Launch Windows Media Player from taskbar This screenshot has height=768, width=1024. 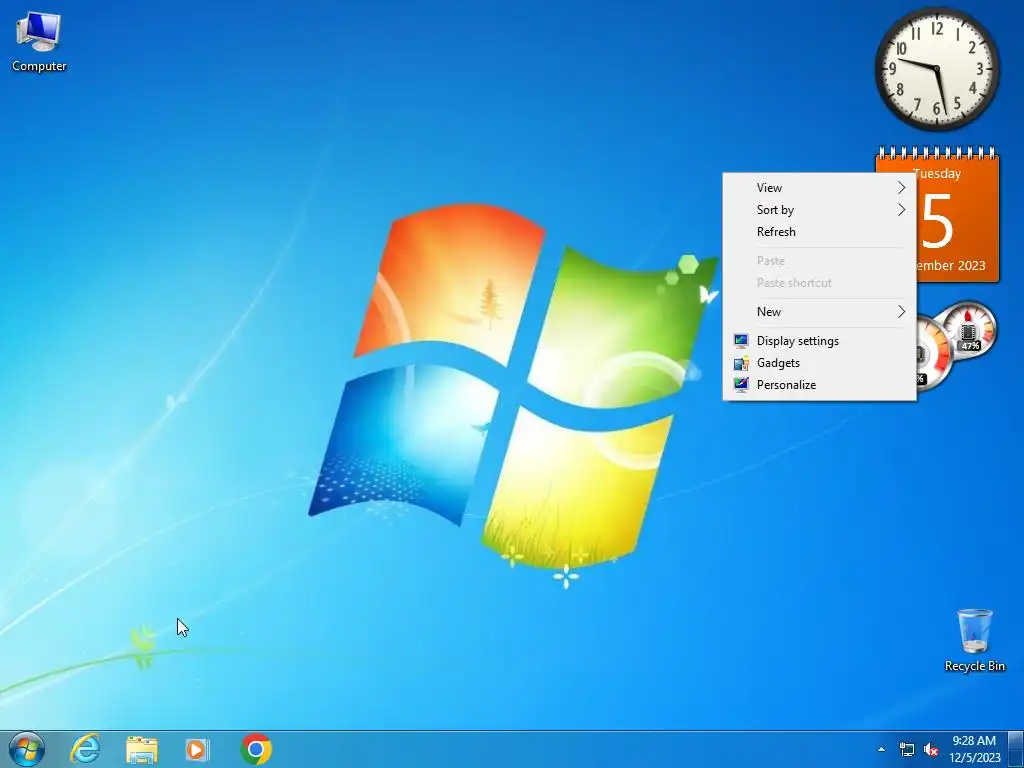[197, 750]
